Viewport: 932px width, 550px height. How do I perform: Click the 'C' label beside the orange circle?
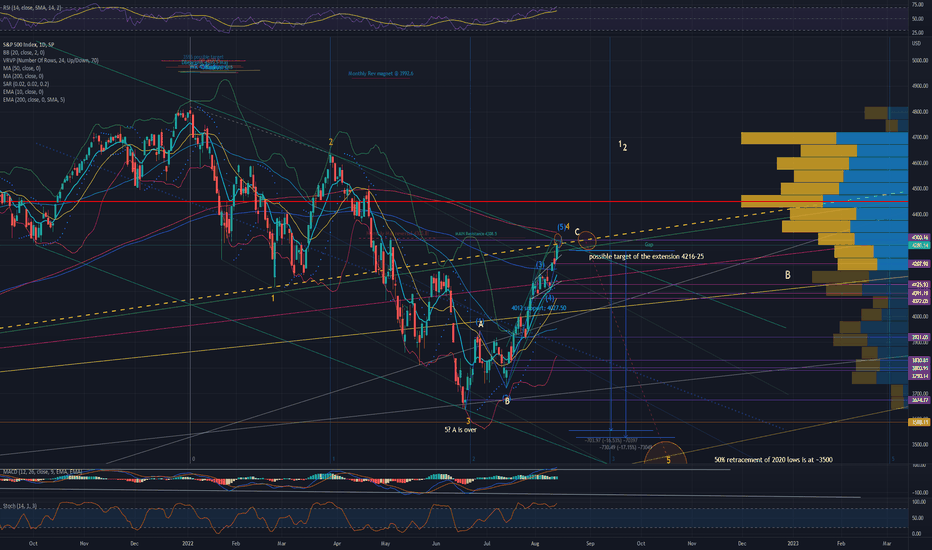tap(577, 232)
